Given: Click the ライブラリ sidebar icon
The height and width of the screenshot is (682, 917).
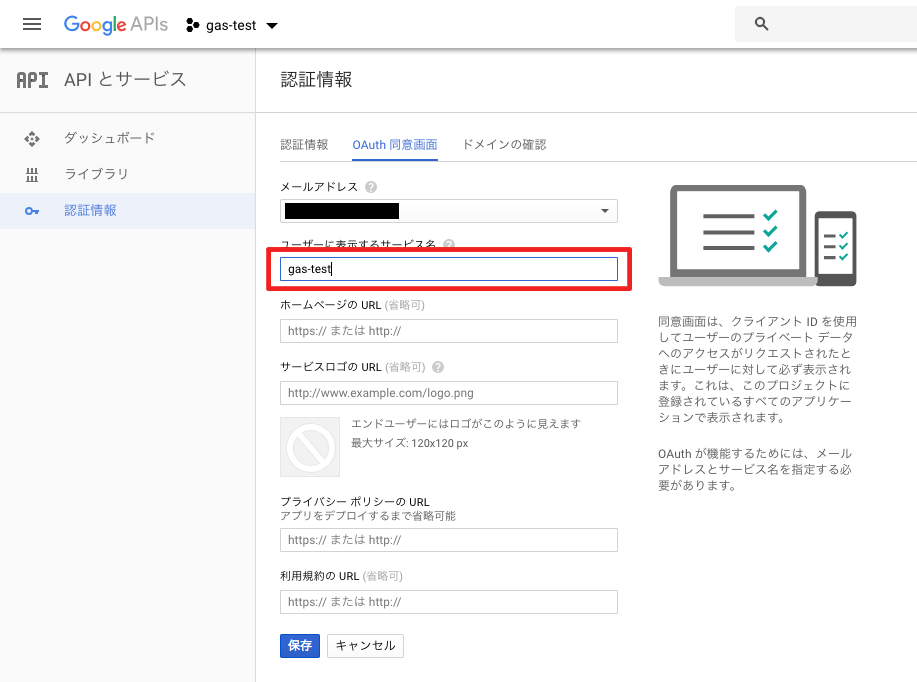Looking at the screenshot, I should click(x=34, y=174).
